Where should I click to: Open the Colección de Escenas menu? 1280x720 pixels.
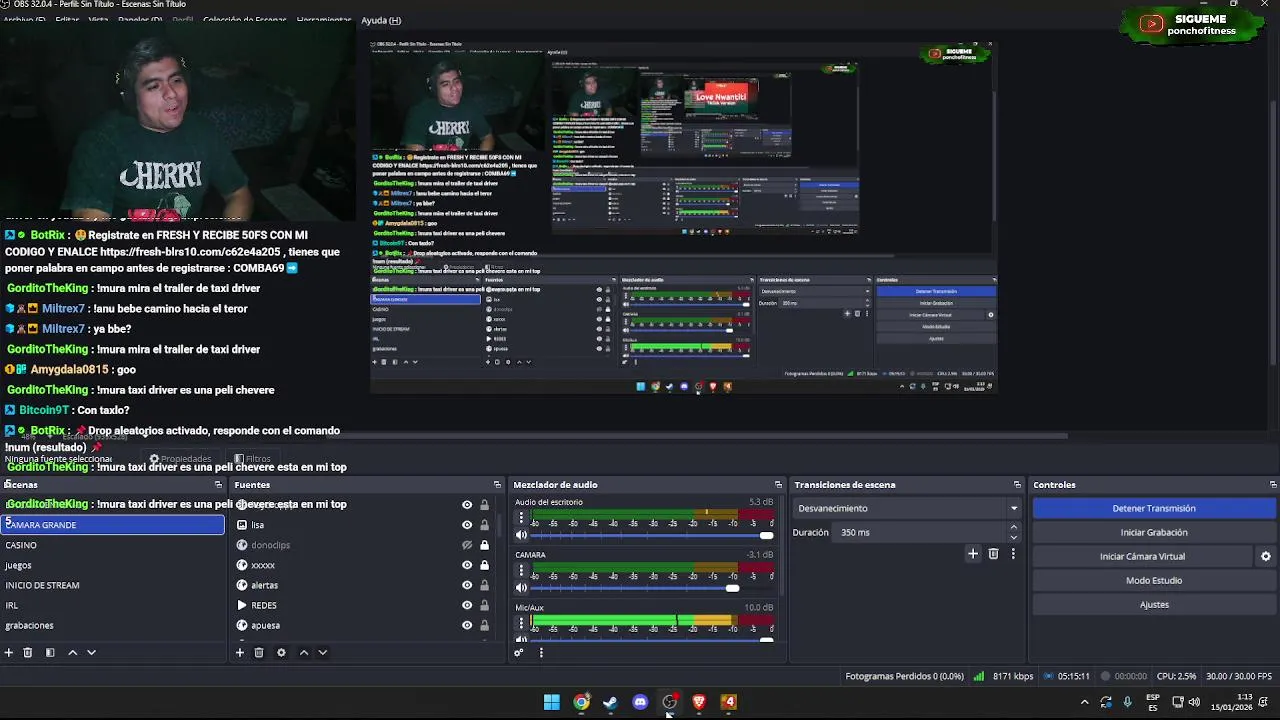click(245, 20)
